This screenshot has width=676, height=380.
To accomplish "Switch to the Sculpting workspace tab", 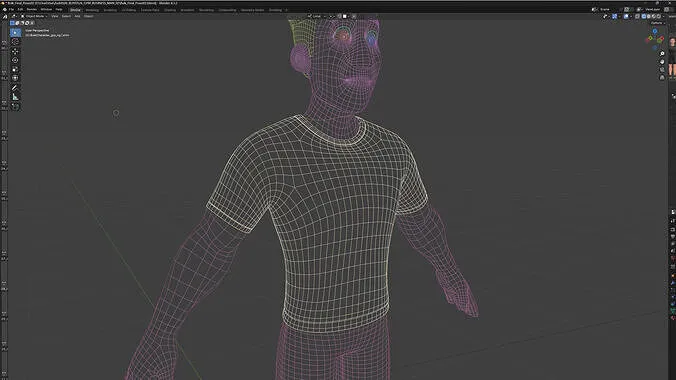I will point(110,10).
